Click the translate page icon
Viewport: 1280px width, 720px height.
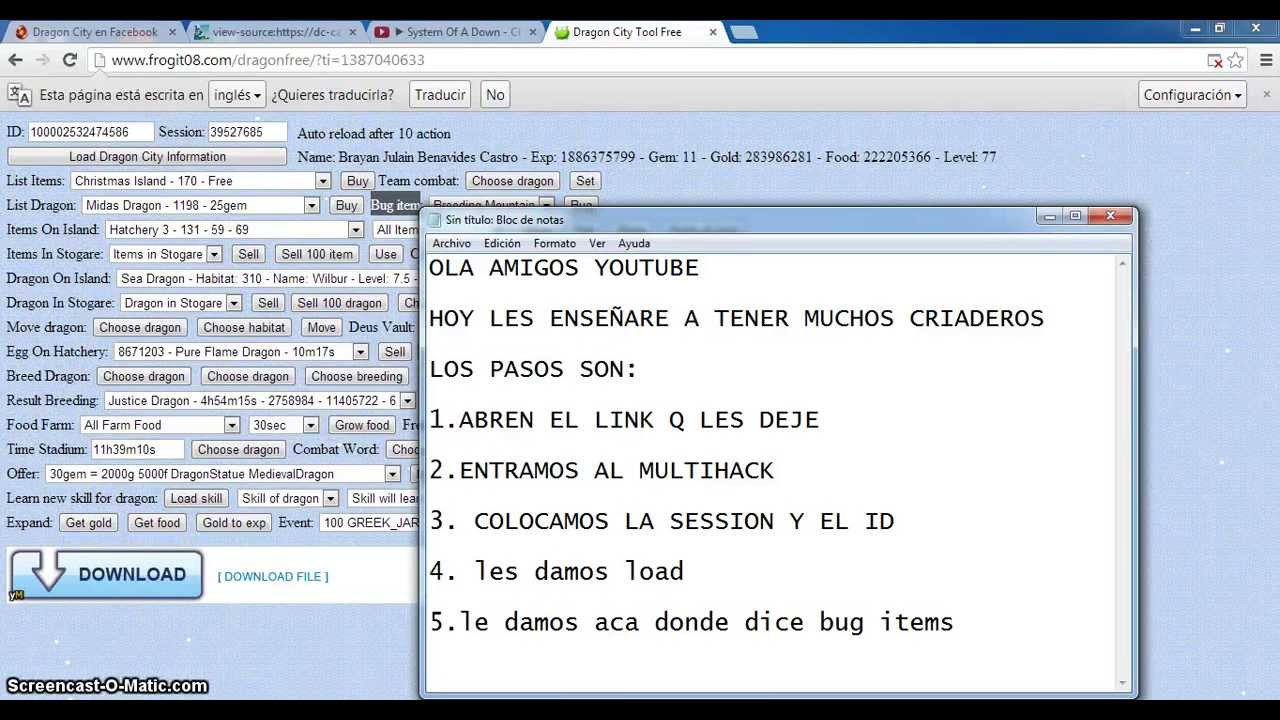click(19, 95)
